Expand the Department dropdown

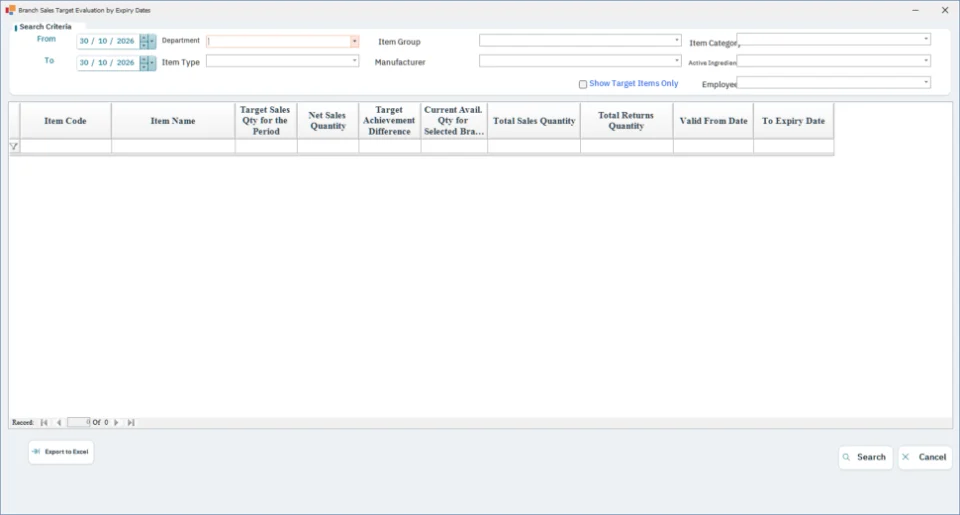[x=354, y=41]
